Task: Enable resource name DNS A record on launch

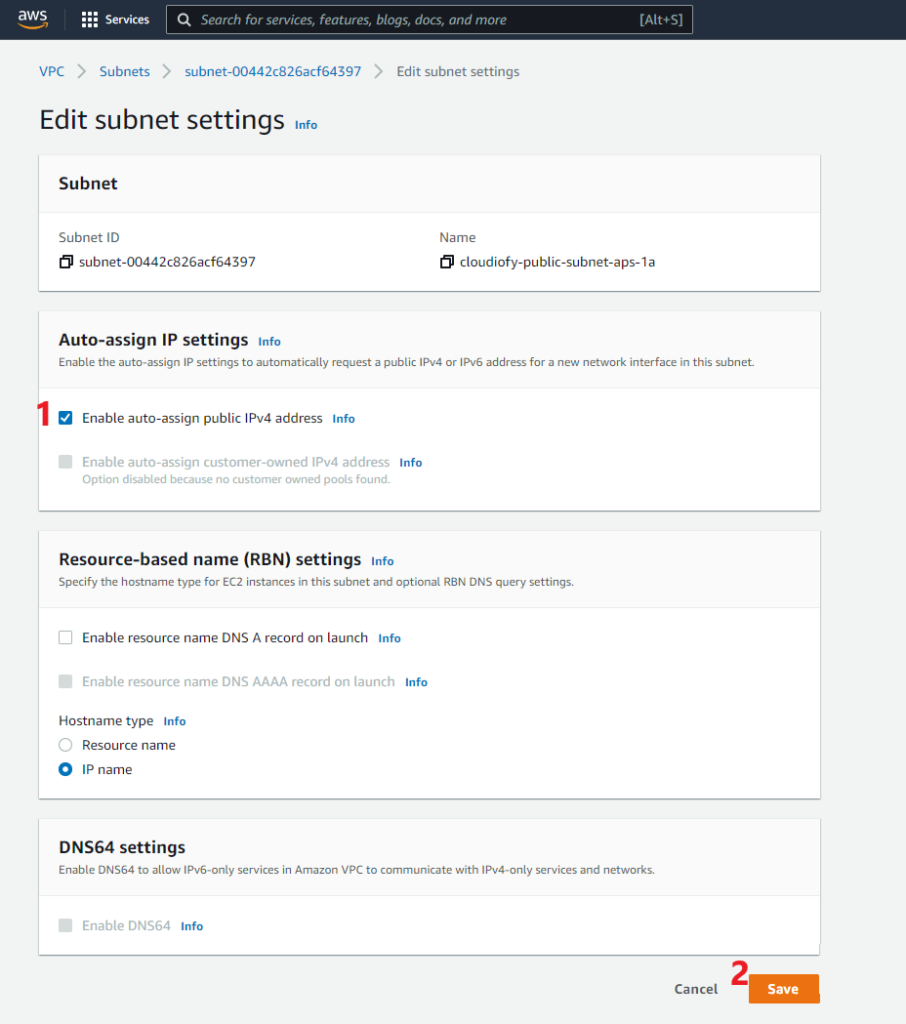Action: [65, 637]
